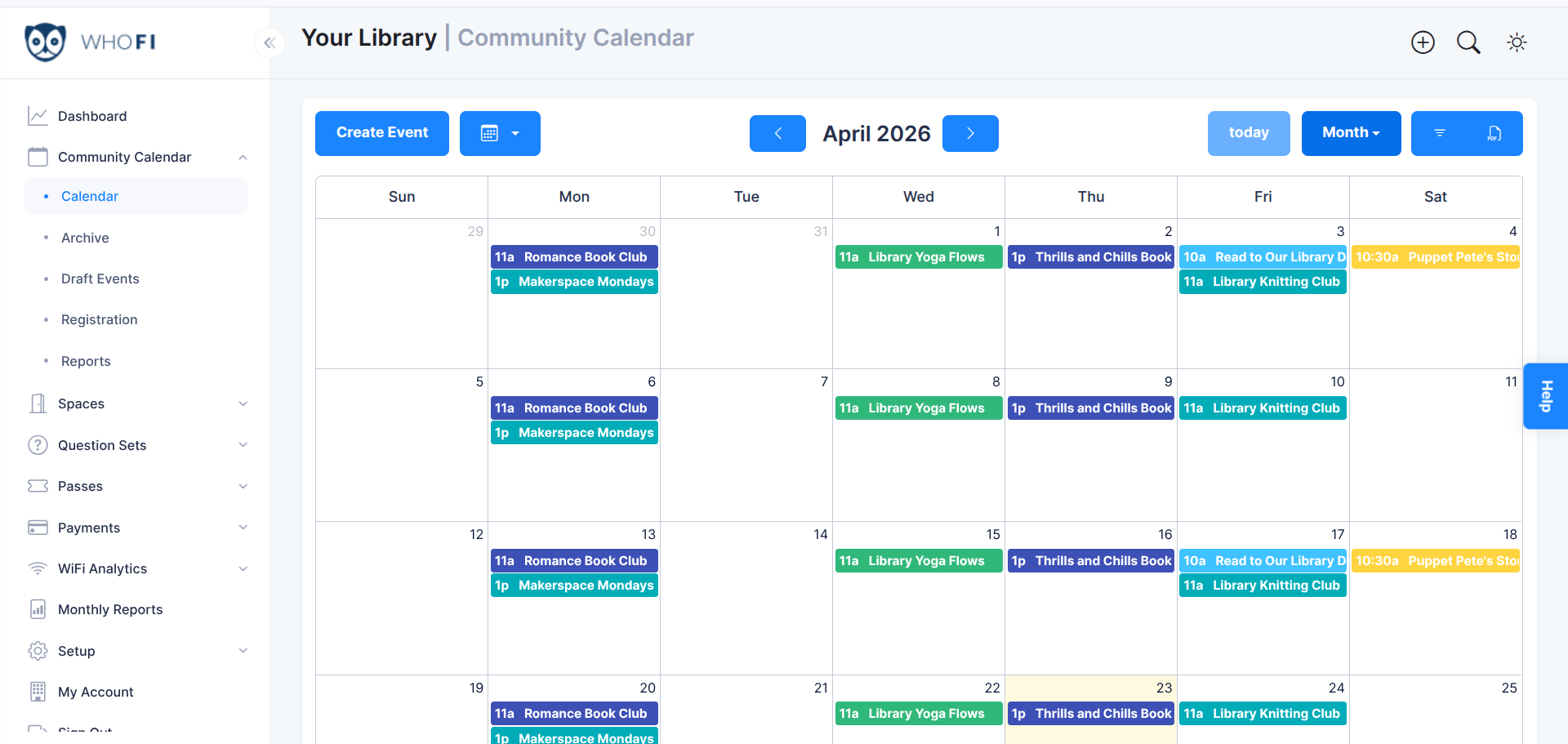This screenshot has height=744, width=1568.
Task: Click the plus-in-circle add icon
Action: pos(1423,42)
